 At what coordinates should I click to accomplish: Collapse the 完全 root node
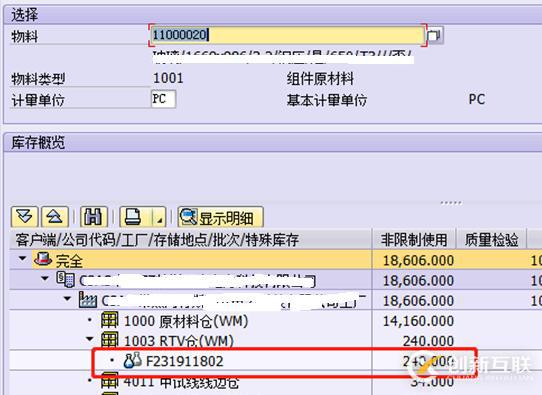[23, 258]
